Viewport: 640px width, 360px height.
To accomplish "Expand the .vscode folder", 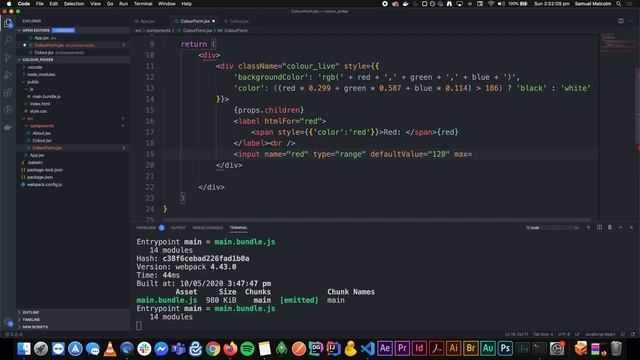I will [35, 67].
